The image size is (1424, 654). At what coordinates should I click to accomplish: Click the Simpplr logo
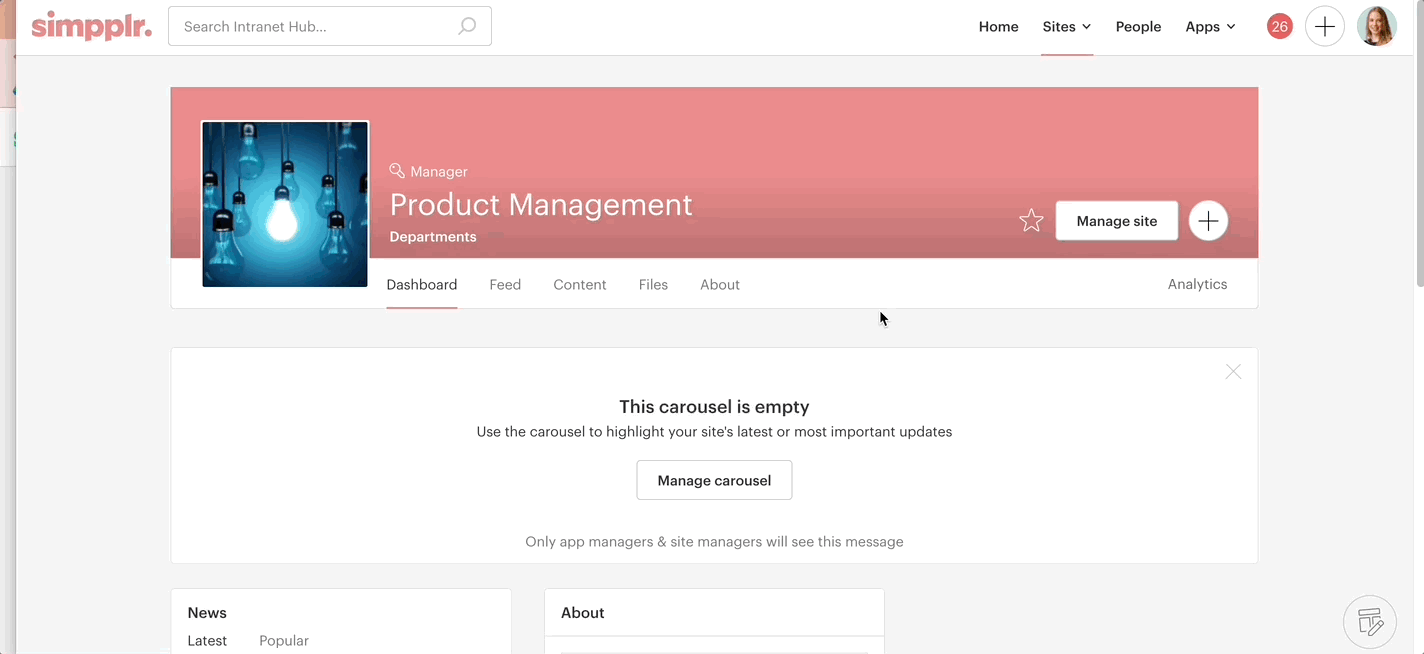(x=91, y=26)
